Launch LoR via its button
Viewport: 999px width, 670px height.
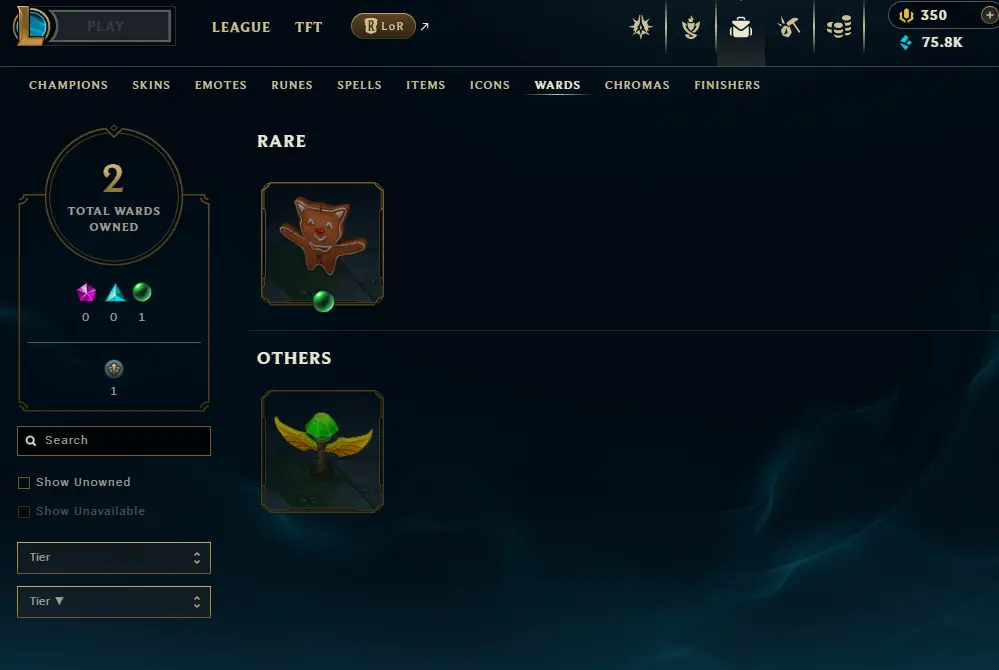384,26
